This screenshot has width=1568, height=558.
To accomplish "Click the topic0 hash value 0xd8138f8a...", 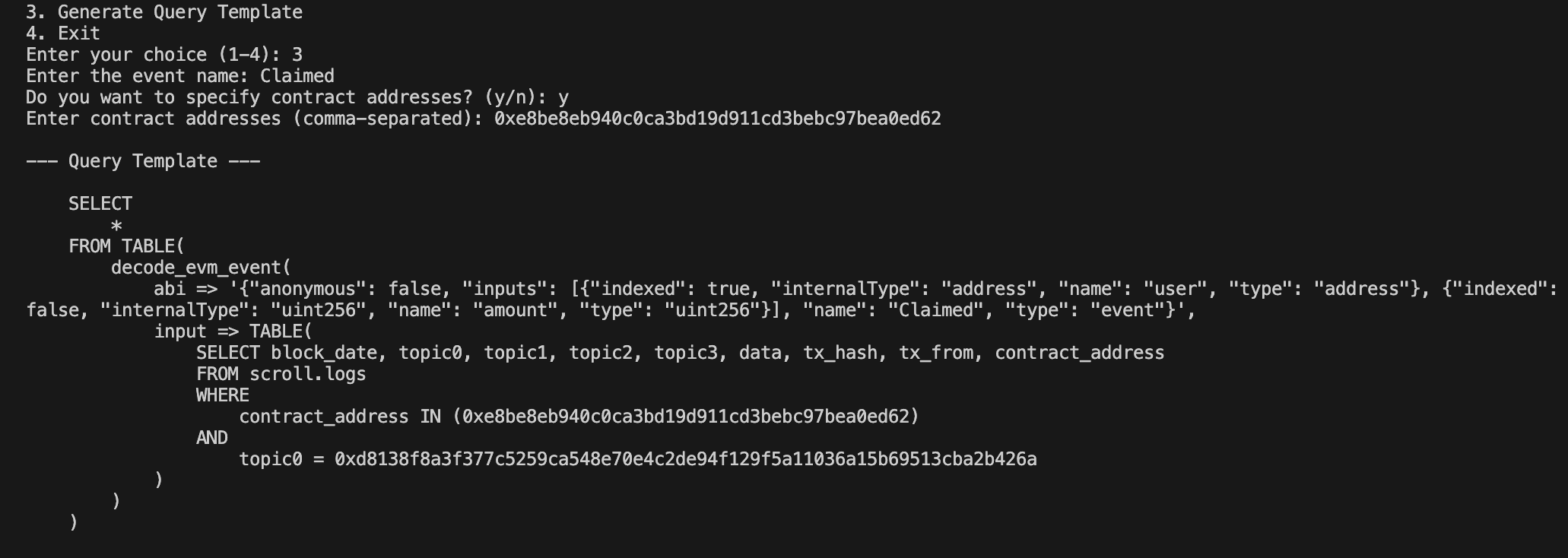I will [686, 459].
